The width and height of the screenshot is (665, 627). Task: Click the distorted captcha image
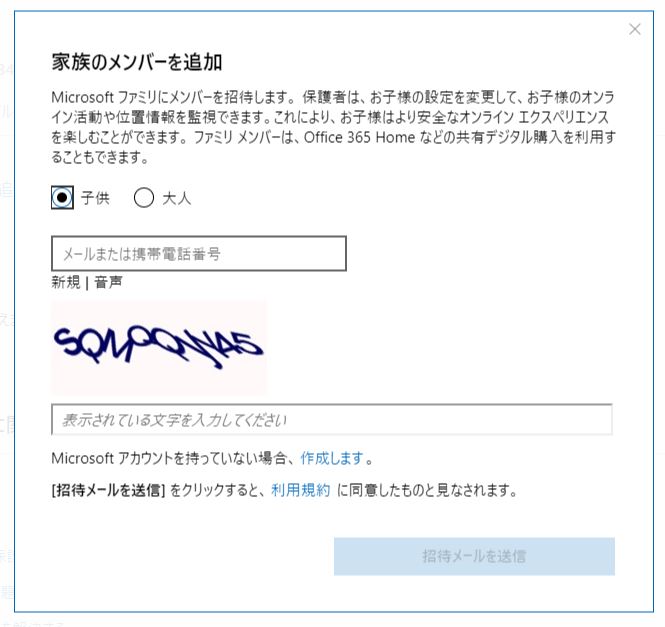(159, 346)
